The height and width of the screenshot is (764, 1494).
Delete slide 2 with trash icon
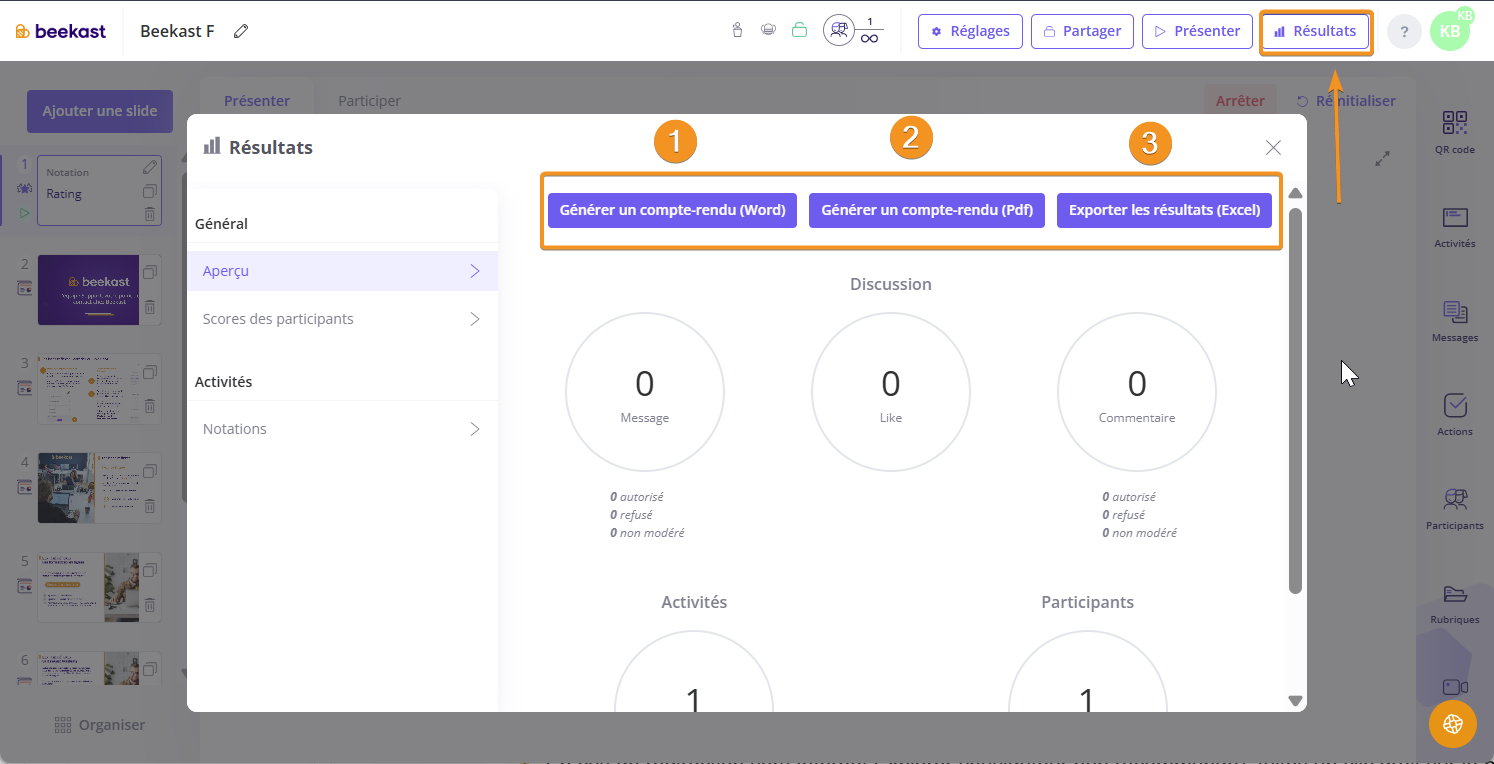[x=149, y=307]
